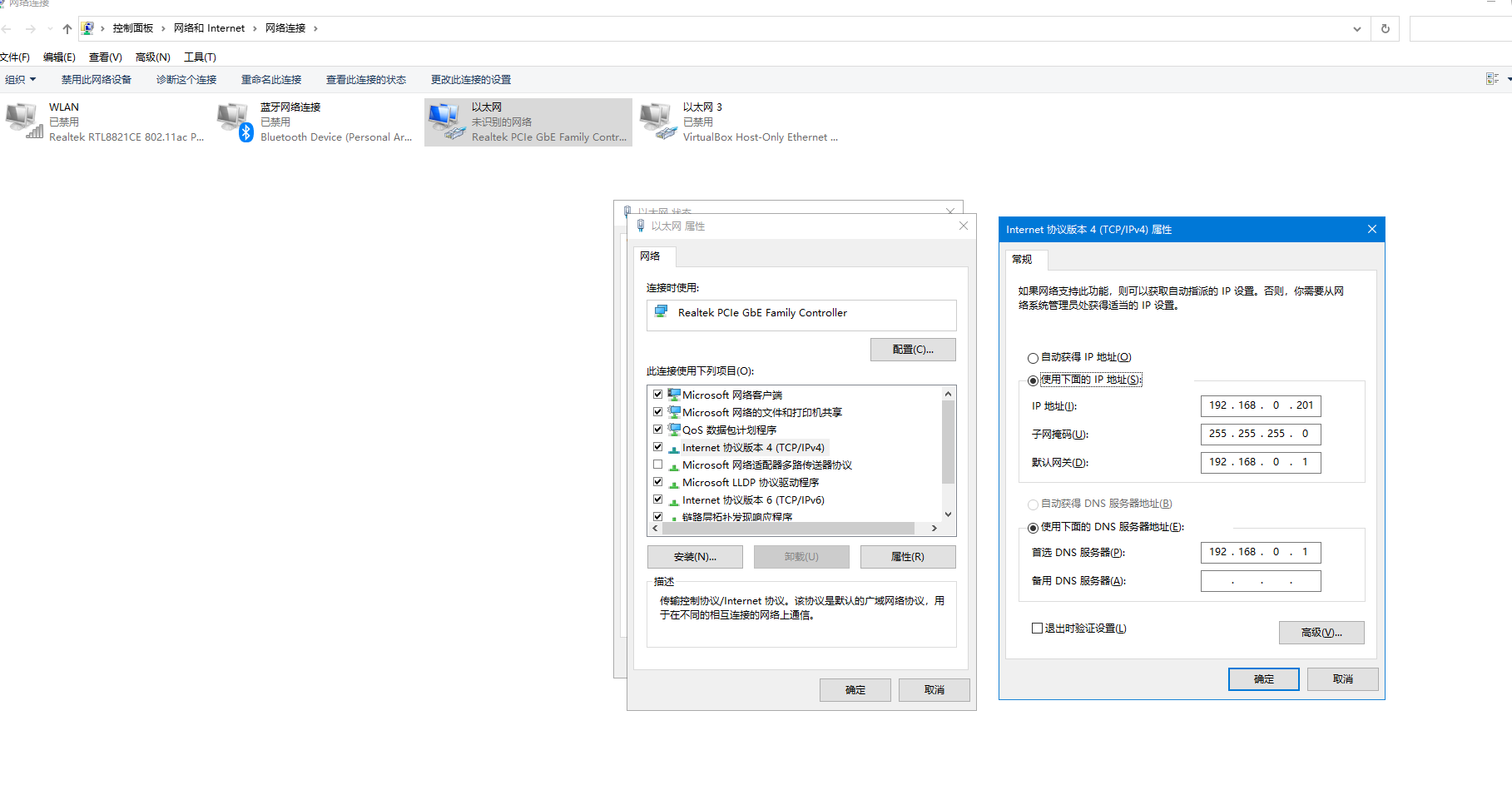Select the 以太网 Realtek adapter icon
The image size is (1512, 810).
coord(446,122)
